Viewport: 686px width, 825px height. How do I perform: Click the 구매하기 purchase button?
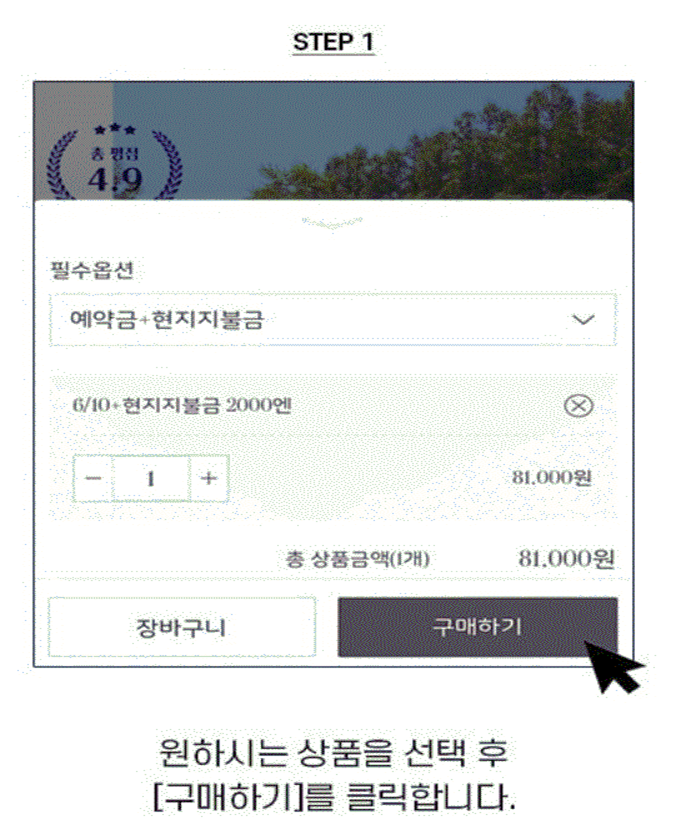coord(478,627)
